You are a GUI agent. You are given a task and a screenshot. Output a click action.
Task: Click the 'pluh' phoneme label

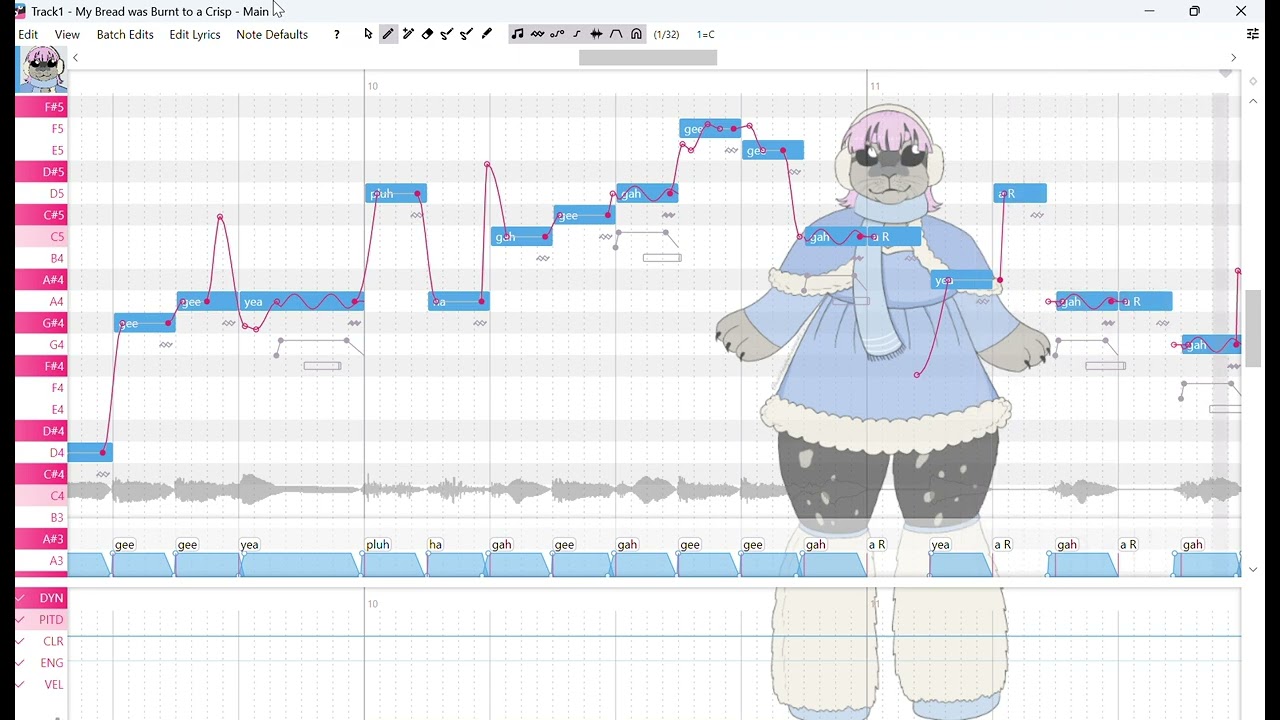pos(378,545)
